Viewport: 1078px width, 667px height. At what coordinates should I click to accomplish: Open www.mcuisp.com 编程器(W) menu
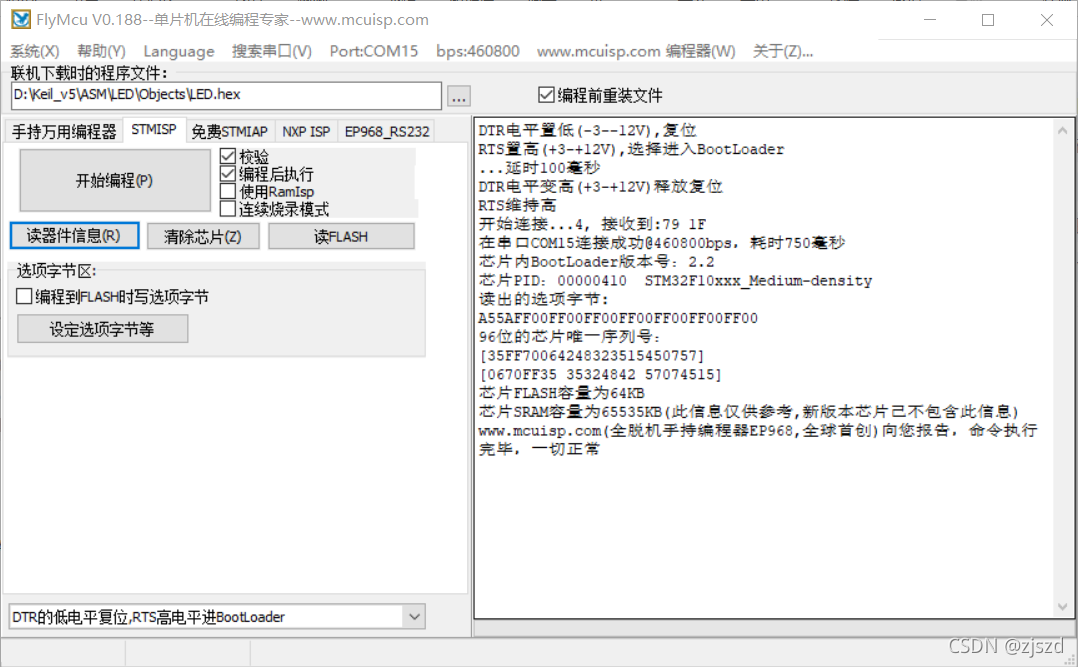(636, 52)
